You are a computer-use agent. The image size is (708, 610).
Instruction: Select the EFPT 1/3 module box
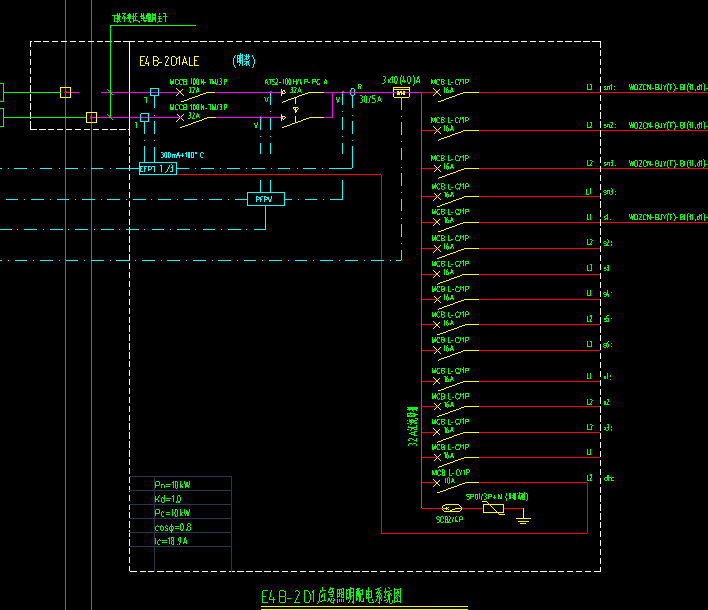pyautogui.click(x=158, y=169)
